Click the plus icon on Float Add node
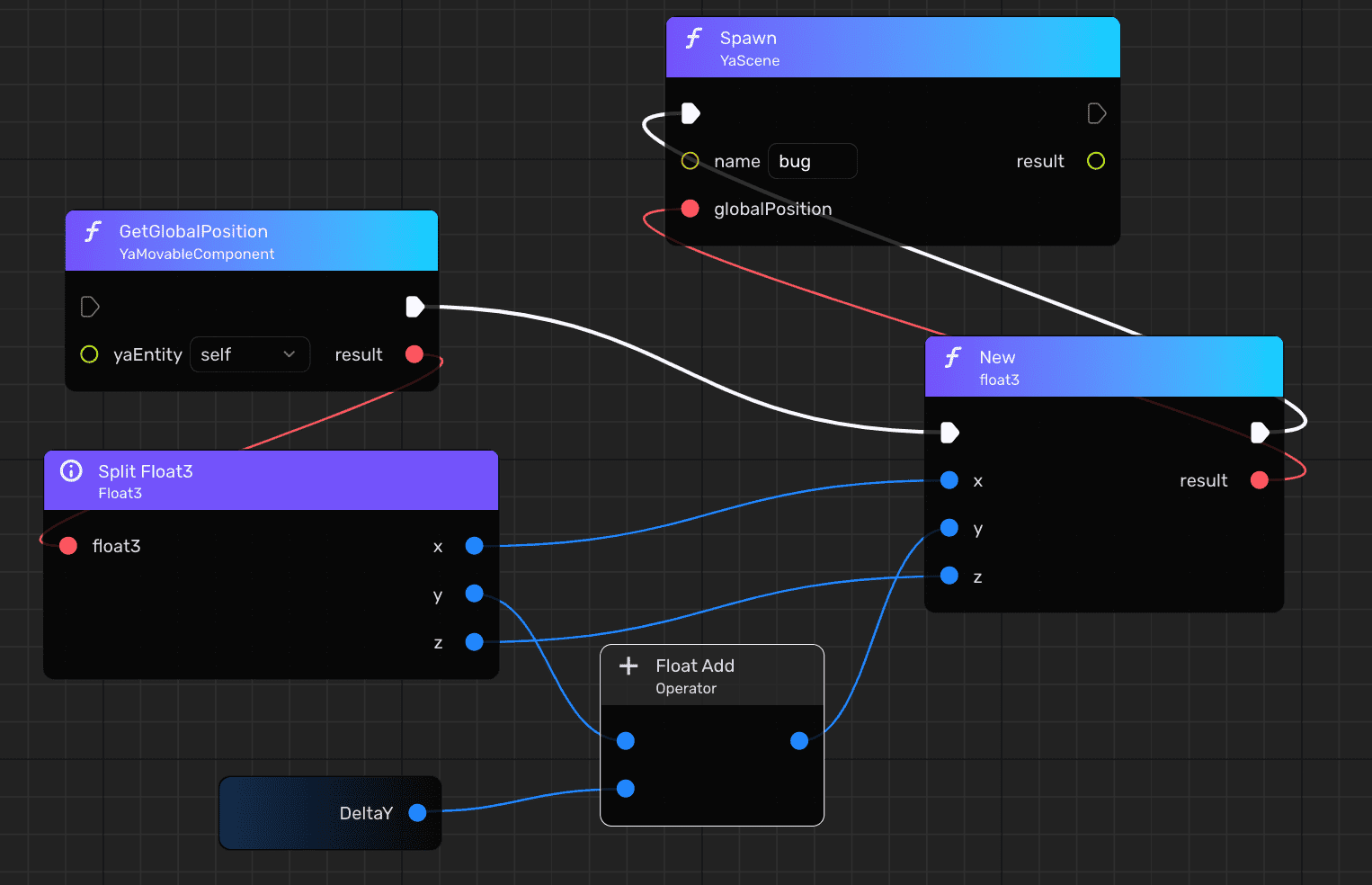Screen dimensions: 1372x885 [x=628, y=666]
